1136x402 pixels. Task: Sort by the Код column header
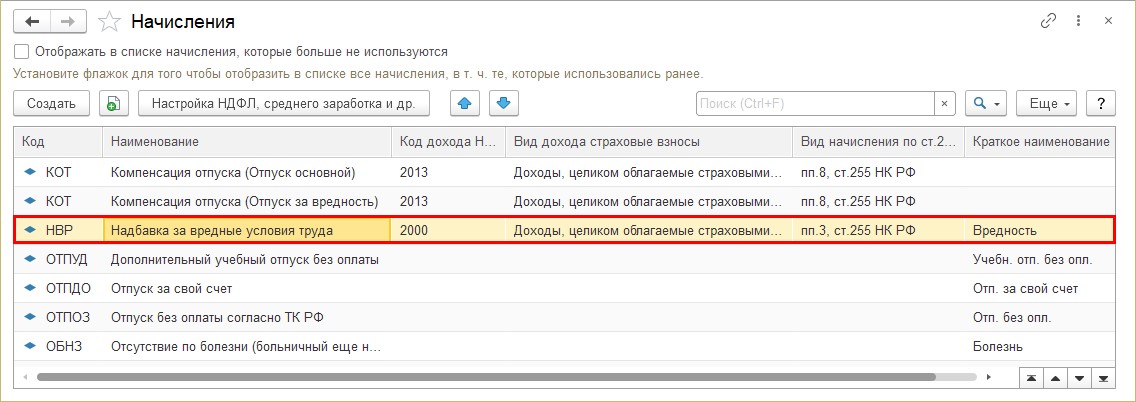click(x=59, y=142)
